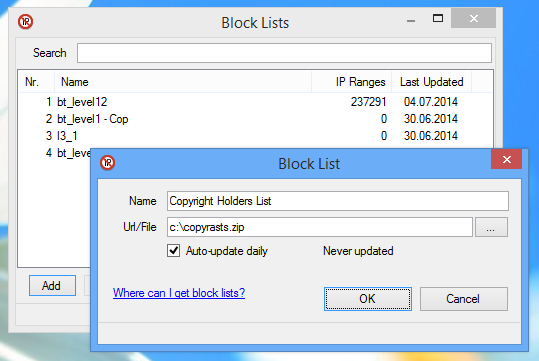Open the 'Where can I get block lists?' link

pos(179,293)
